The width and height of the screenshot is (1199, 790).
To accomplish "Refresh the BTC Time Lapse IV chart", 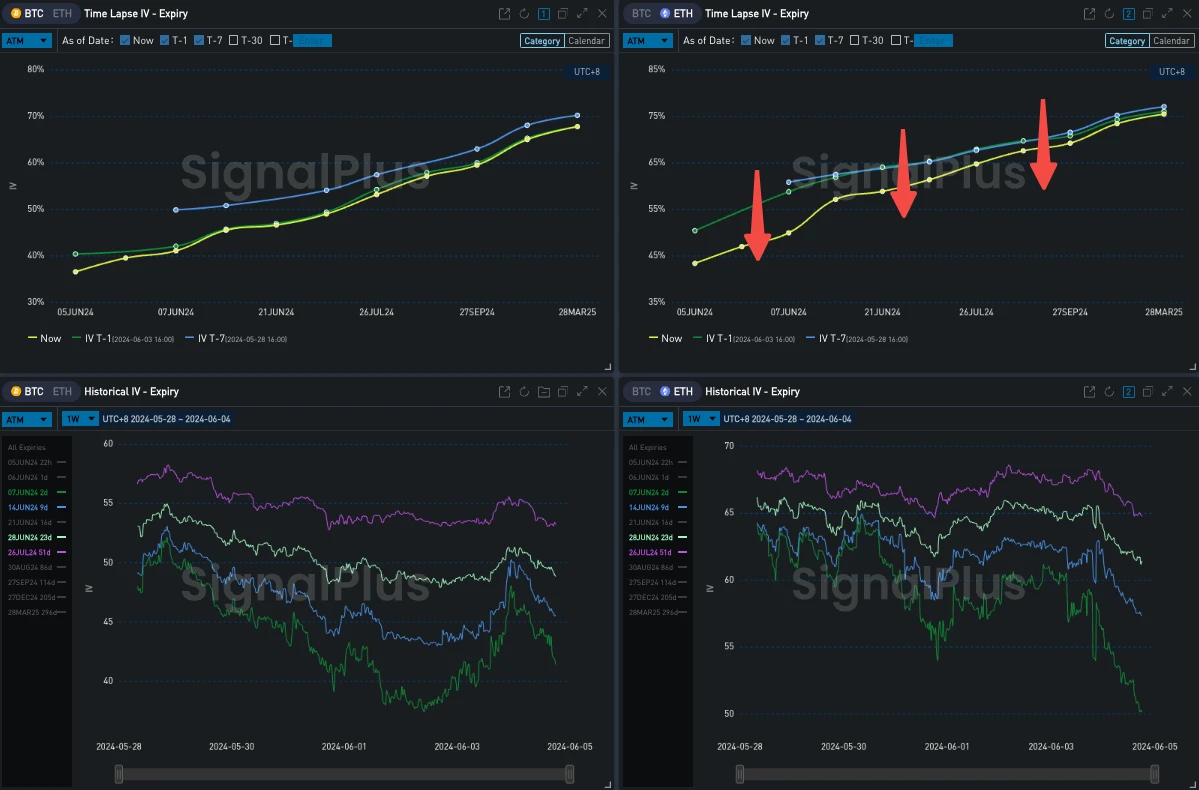I will (x=524, y=13).
